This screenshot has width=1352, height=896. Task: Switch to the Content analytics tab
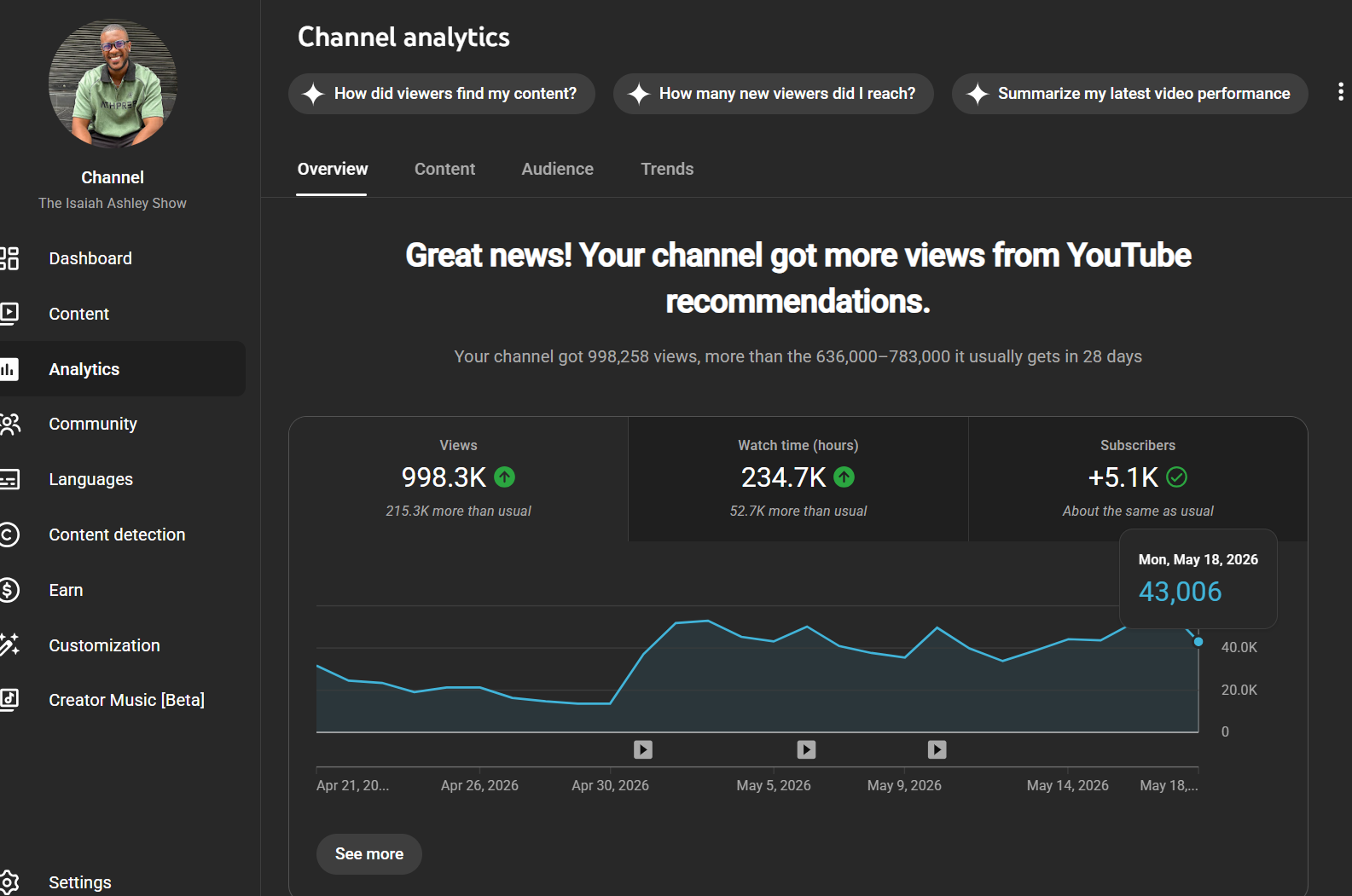[x=444, y=169]
